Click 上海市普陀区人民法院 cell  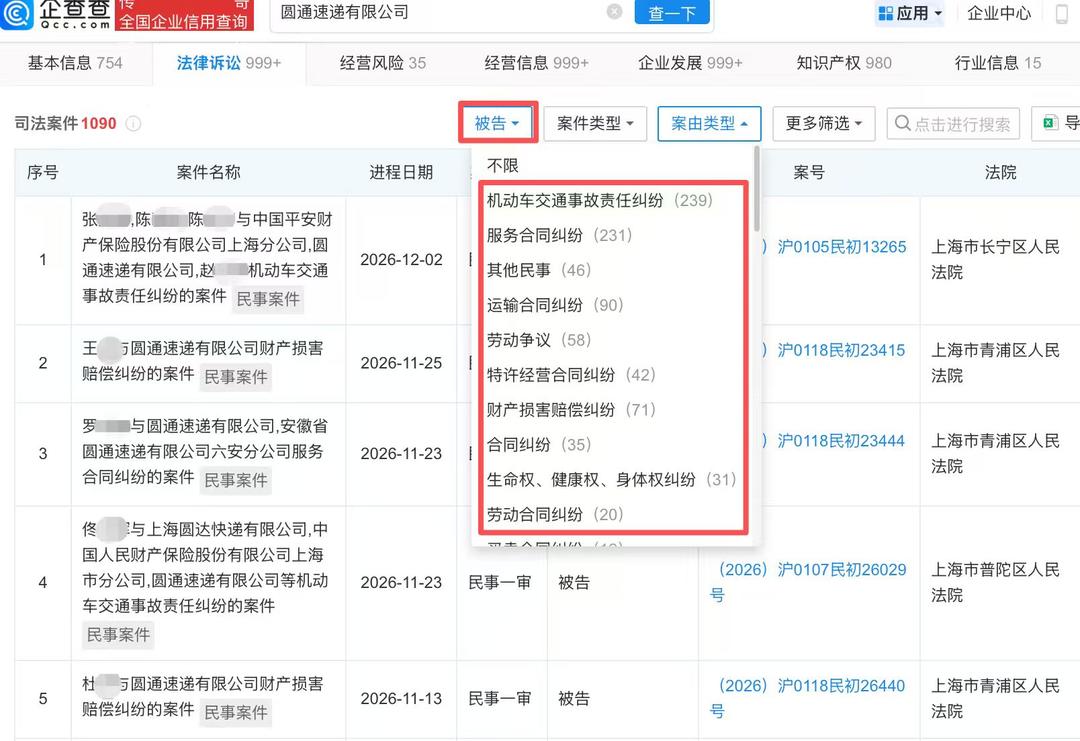[x=995, y=582]
